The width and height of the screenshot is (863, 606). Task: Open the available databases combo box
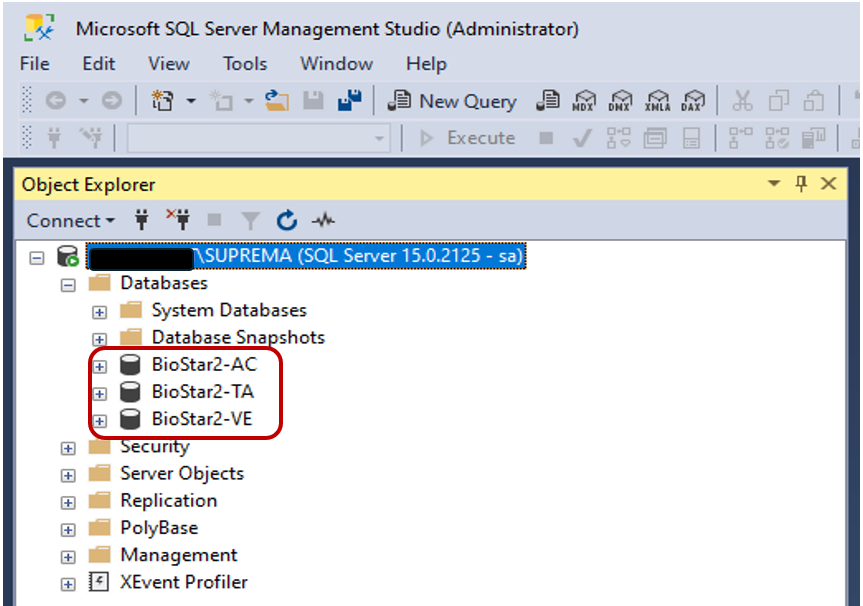(x=259, y=138)
